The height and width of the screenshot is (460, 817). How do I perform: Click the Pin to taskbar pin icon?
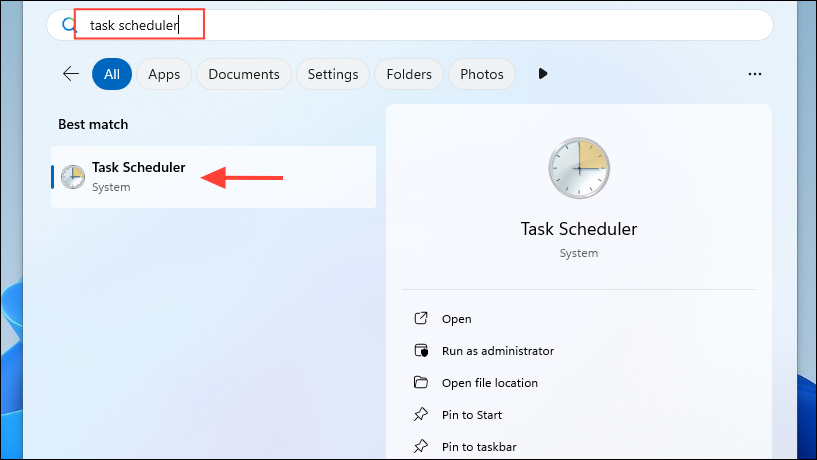click(x=420, y=447)
